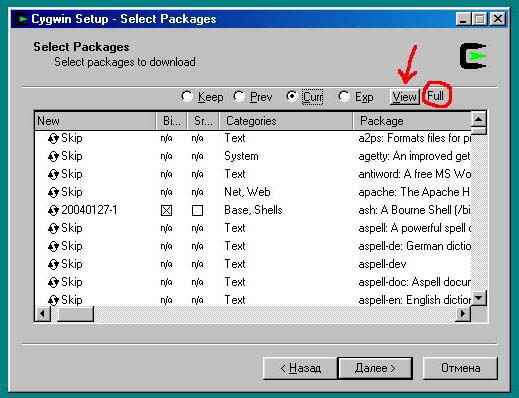
Task: Select the Curr radio button
Action: [x=292, y=97]
